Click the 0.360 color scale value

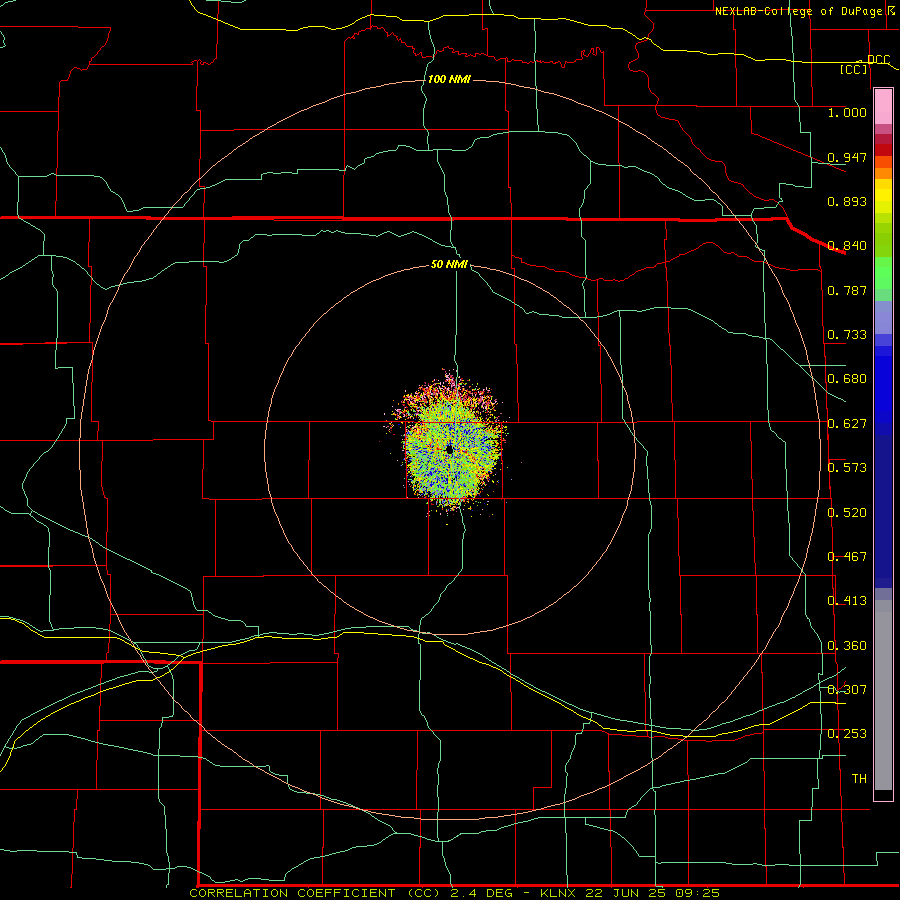coord(847,646)
